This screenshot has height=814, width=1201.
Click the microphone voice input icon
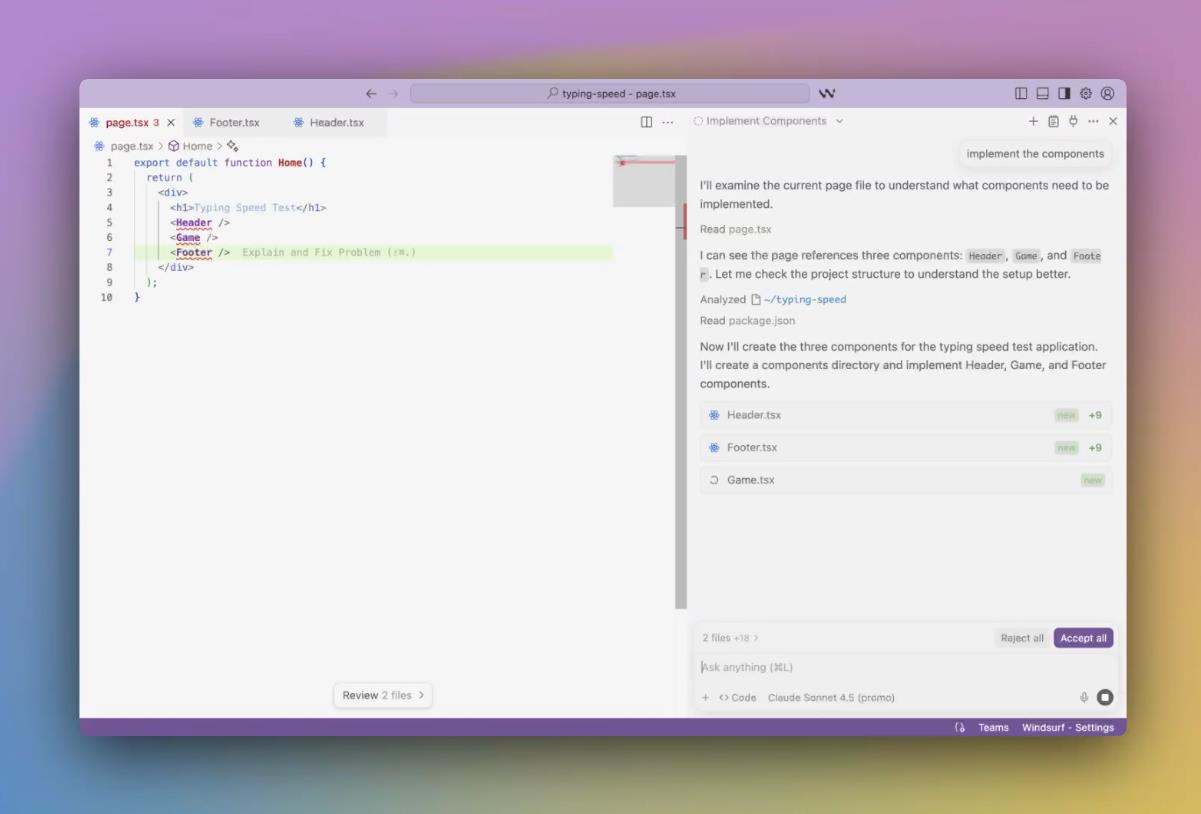point(1084,697)
